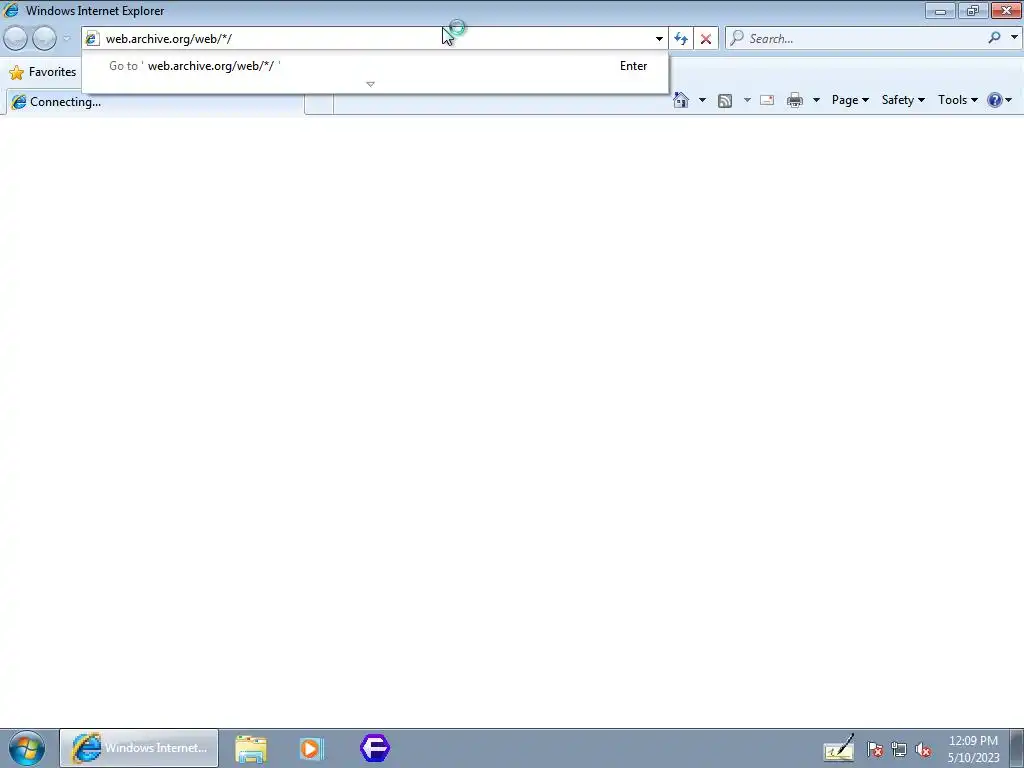The height and width of the screenshot is (768, 1024).
Task: Expand the address bar history dropdown
Action: pyautogui.click(x=659, y=39)
